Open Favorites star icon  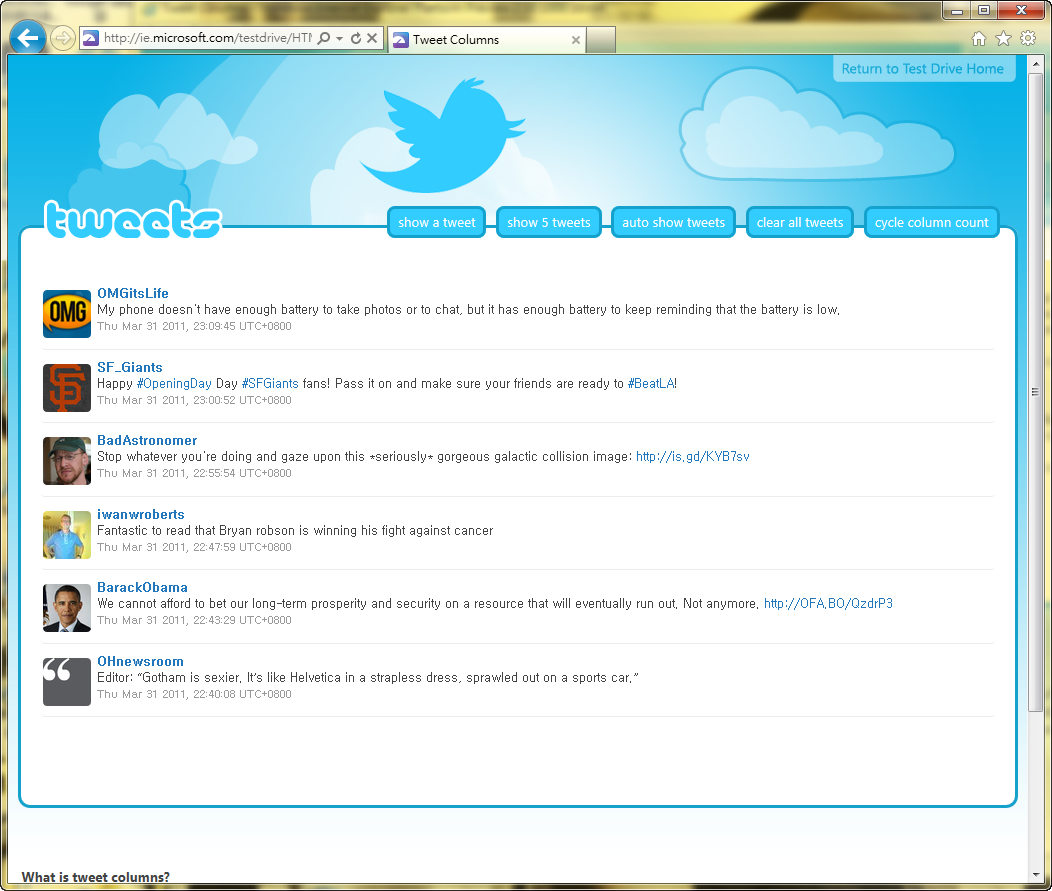click(1003, 39)
